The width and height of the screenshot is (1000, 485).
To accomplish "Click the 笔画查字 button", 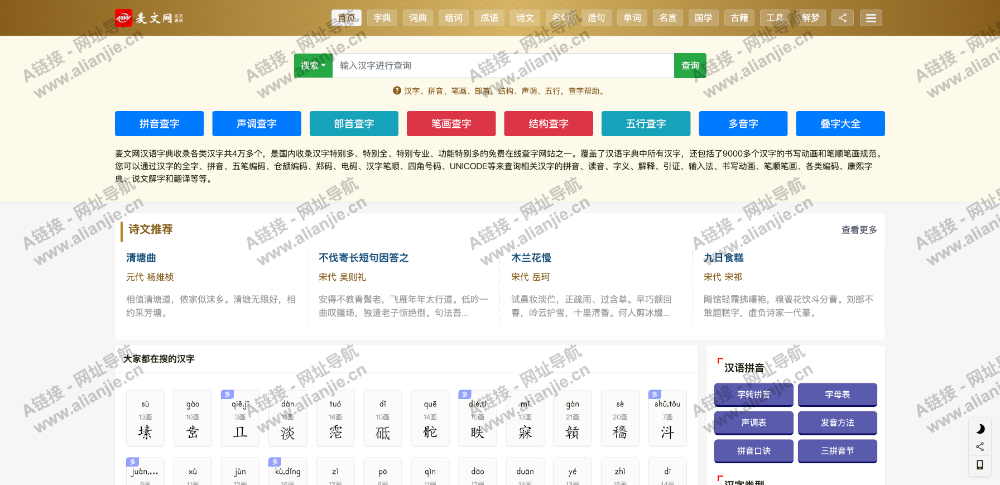I will point(451,124).
